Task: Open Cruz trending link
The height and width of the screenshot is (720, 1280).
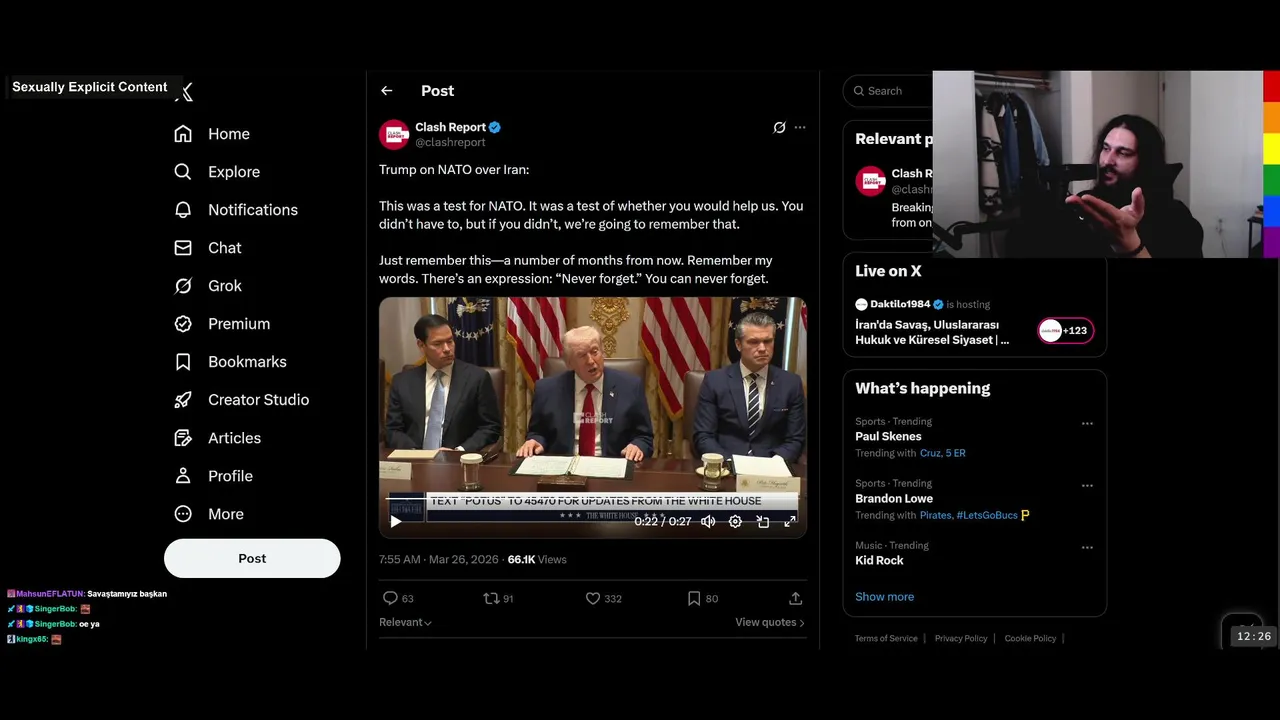Action: pos(932,453)
